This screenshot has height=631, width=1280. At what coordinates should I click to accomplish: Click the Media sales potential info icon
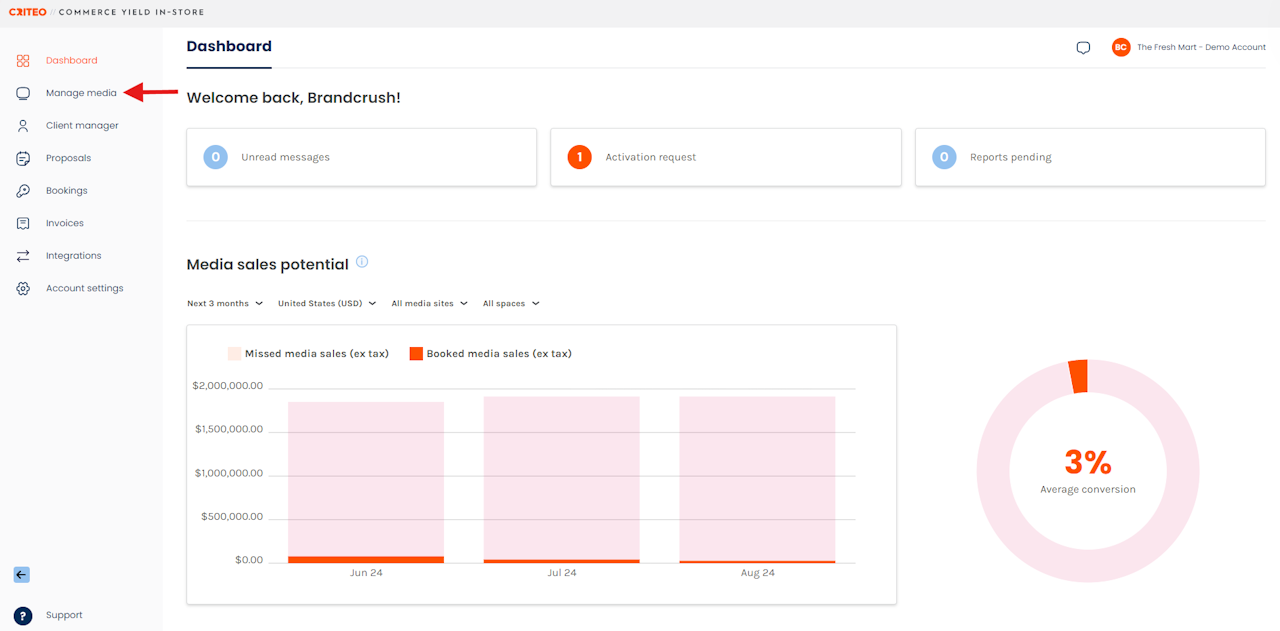[362, 262]
